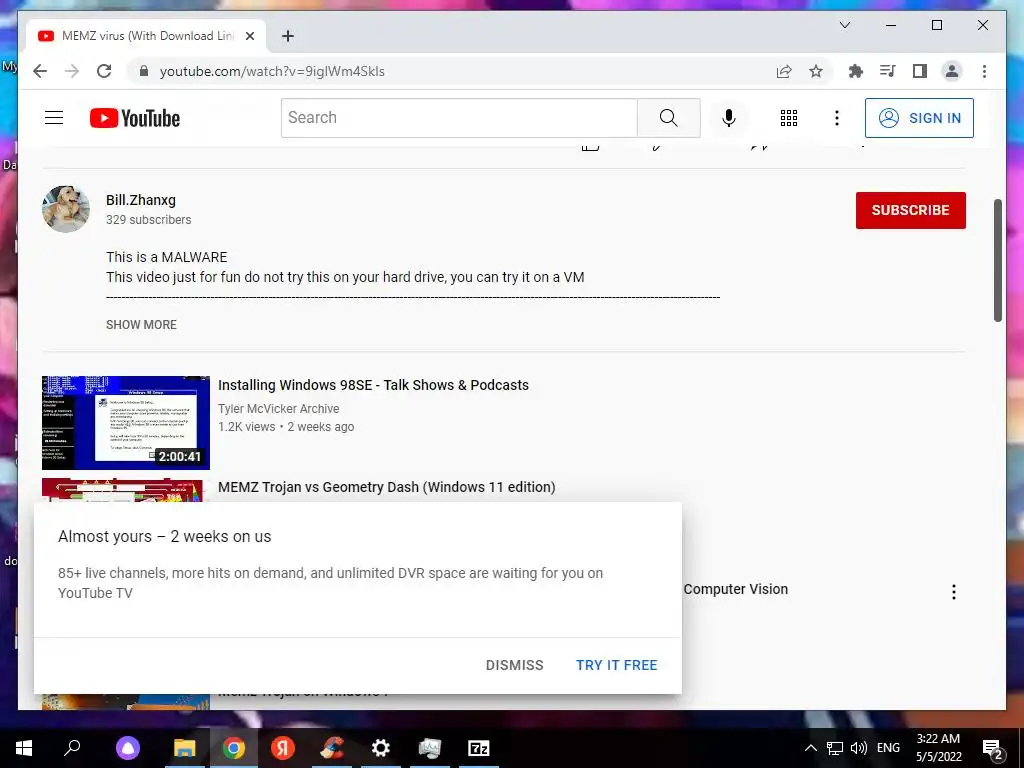Expand the tab search chevron
This screenshot has height=768, width=1024.
(844, 25)
